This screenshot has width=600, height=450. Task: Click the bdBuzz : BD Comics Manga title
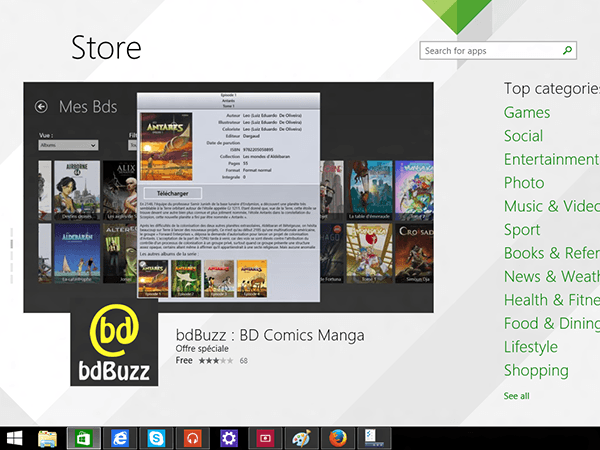pos(270,335)
